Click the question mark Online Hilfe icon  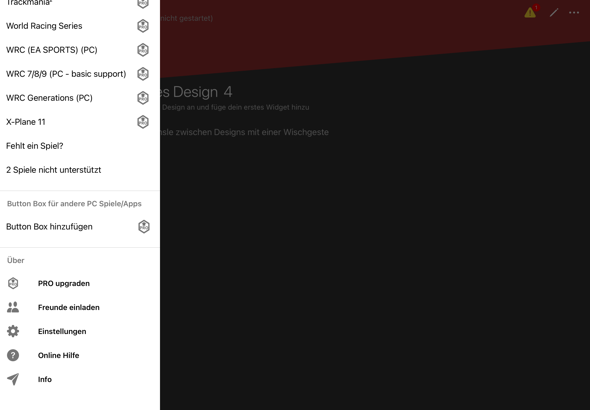point(13,355)
